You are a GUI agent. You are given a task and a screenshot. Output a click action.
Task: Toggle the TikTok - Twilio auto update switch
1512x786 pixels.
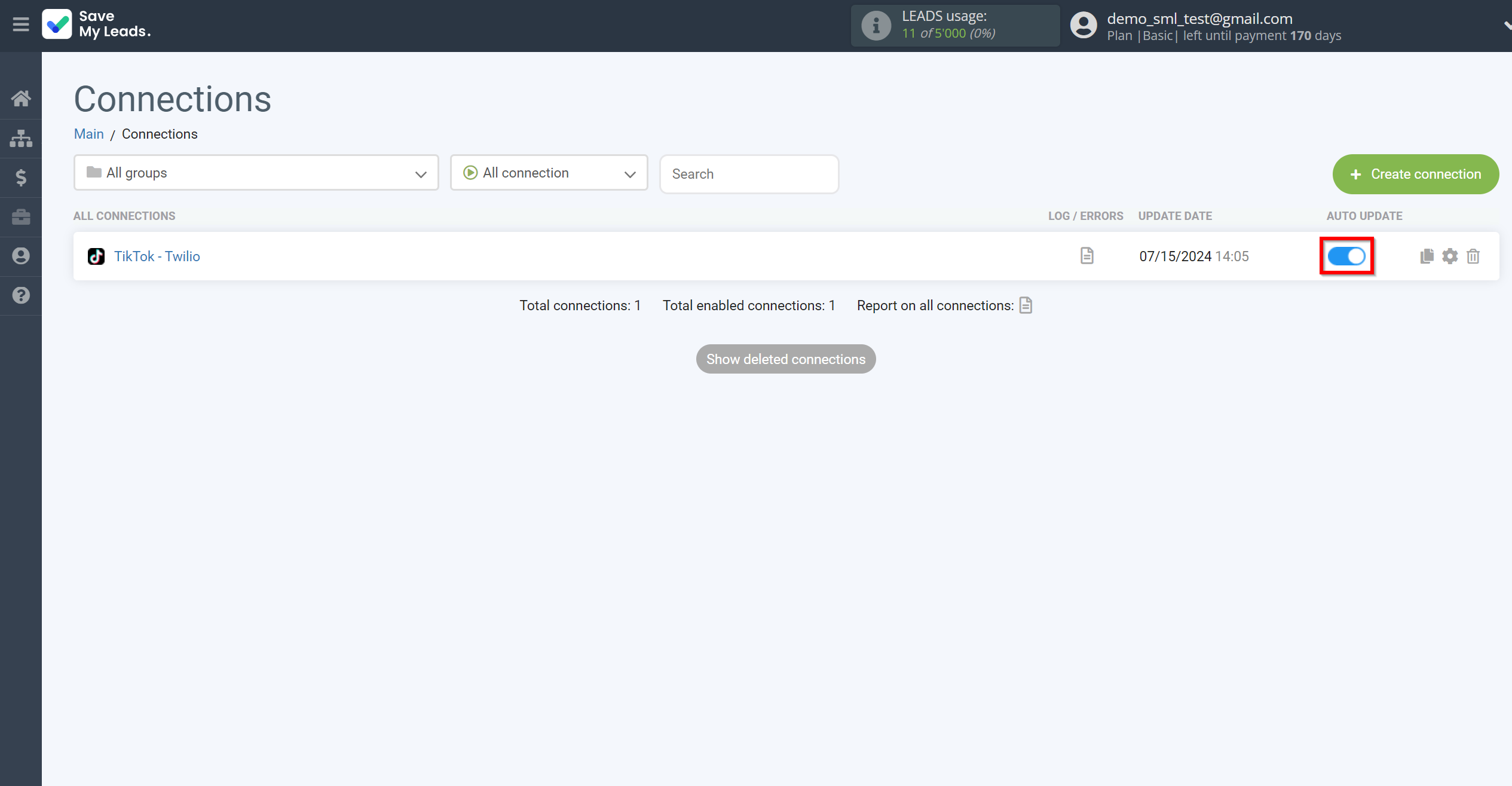point(1346,256)
